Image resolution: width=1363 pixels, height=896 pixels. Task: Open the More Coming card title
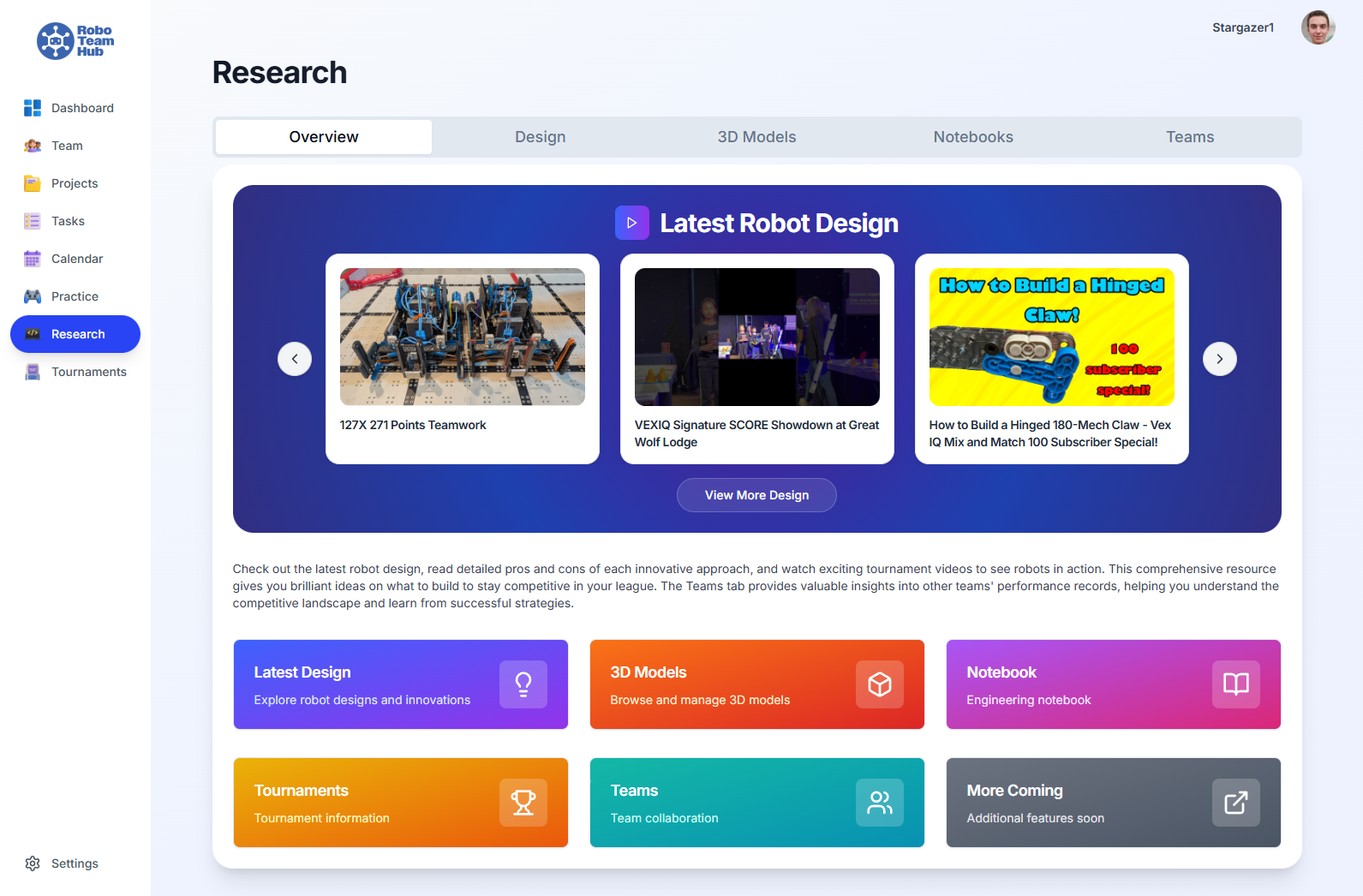[1014, 791]
